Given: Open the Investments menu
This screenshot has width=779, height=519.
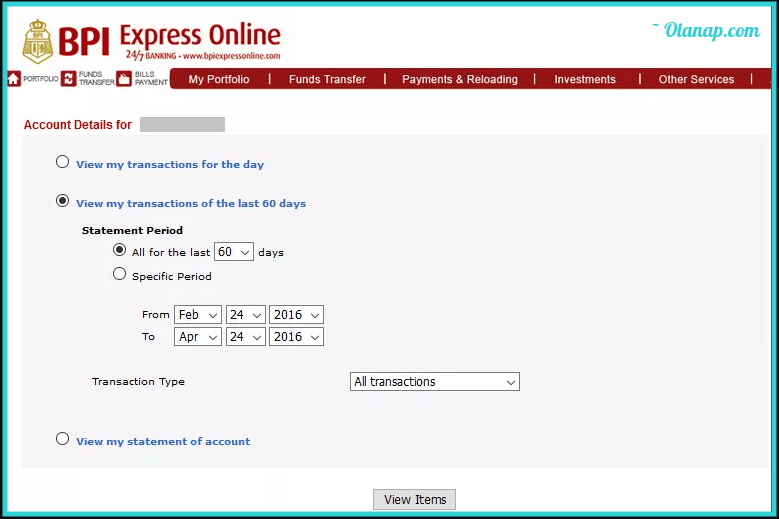Looking at the screenshot, I should point(585,79).
